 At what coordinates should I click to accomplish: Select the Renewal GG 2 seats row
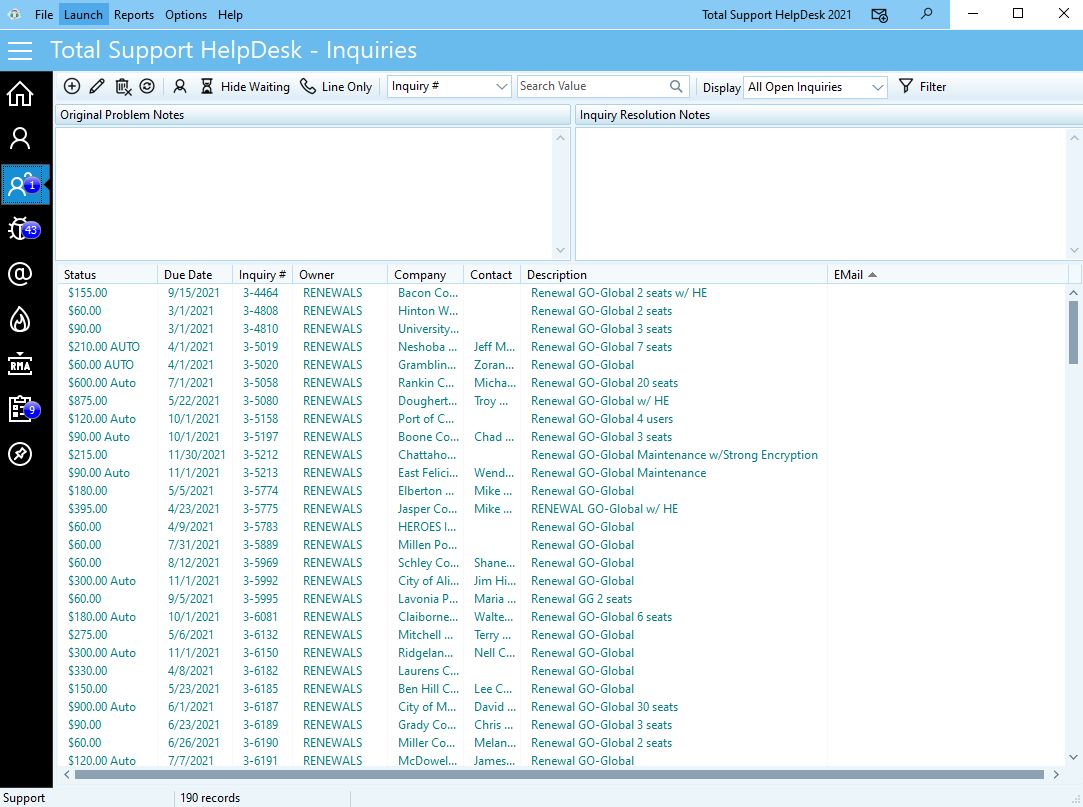563,598
